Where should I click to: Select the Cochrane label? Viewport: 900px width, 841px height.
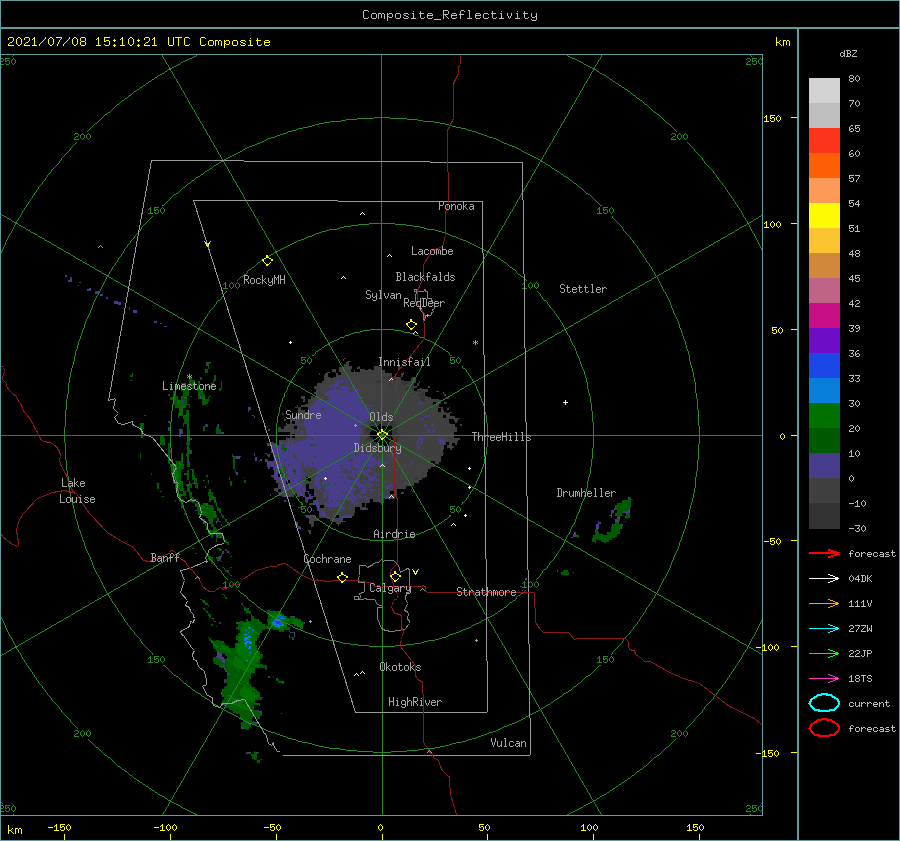(327, 559)
